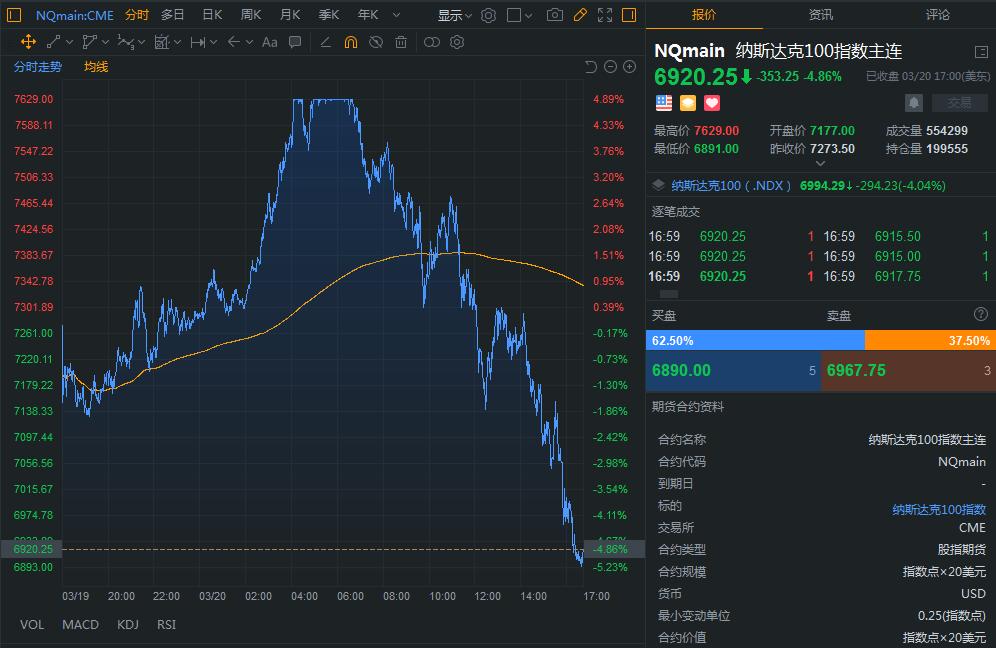
Task: Click the scrollbar under 逐笔成交
Action: [666, 293]
